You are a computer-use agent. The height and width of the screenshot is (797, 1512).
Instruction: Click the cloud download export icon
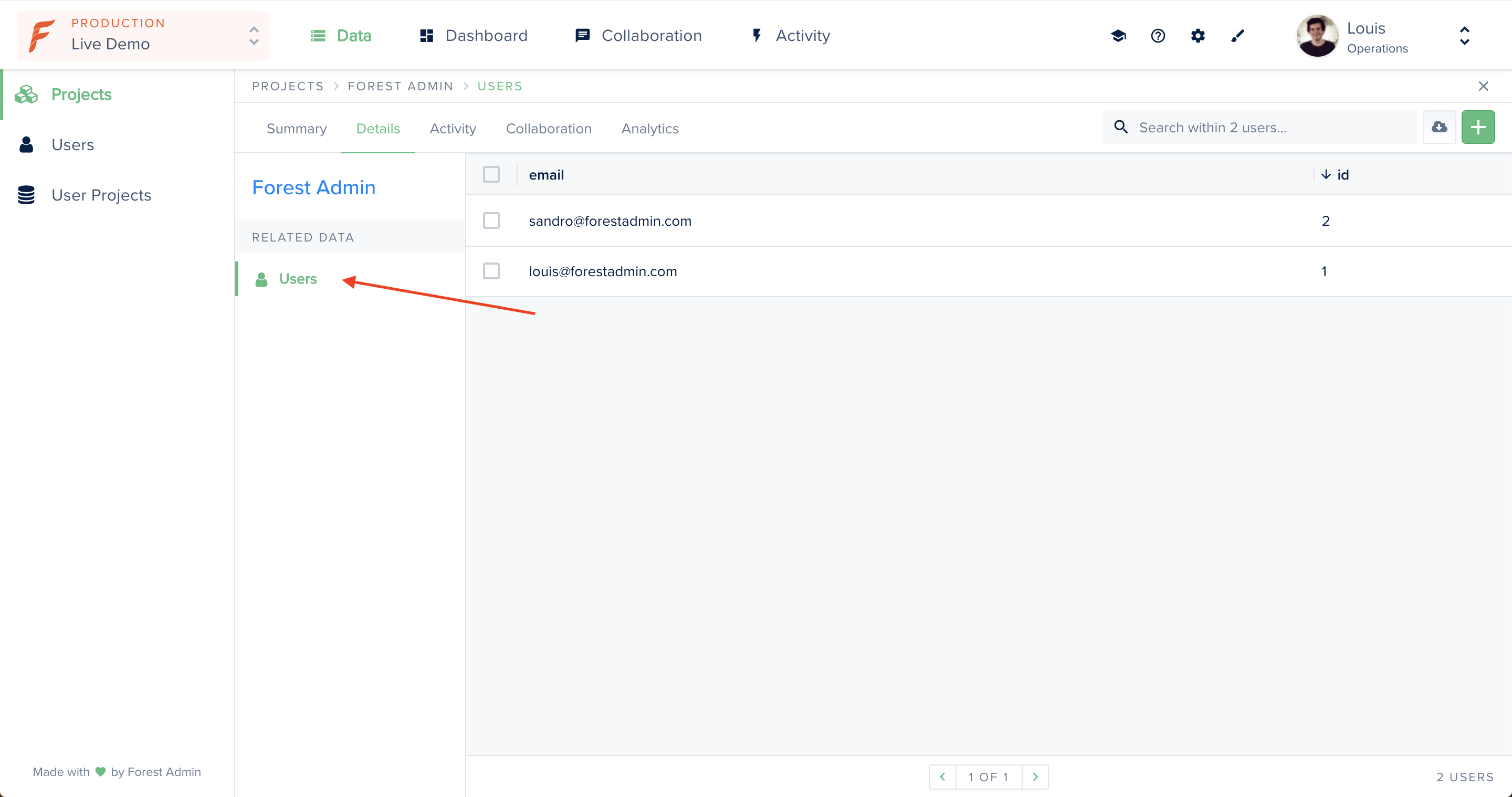click(x=1438, y=127)
